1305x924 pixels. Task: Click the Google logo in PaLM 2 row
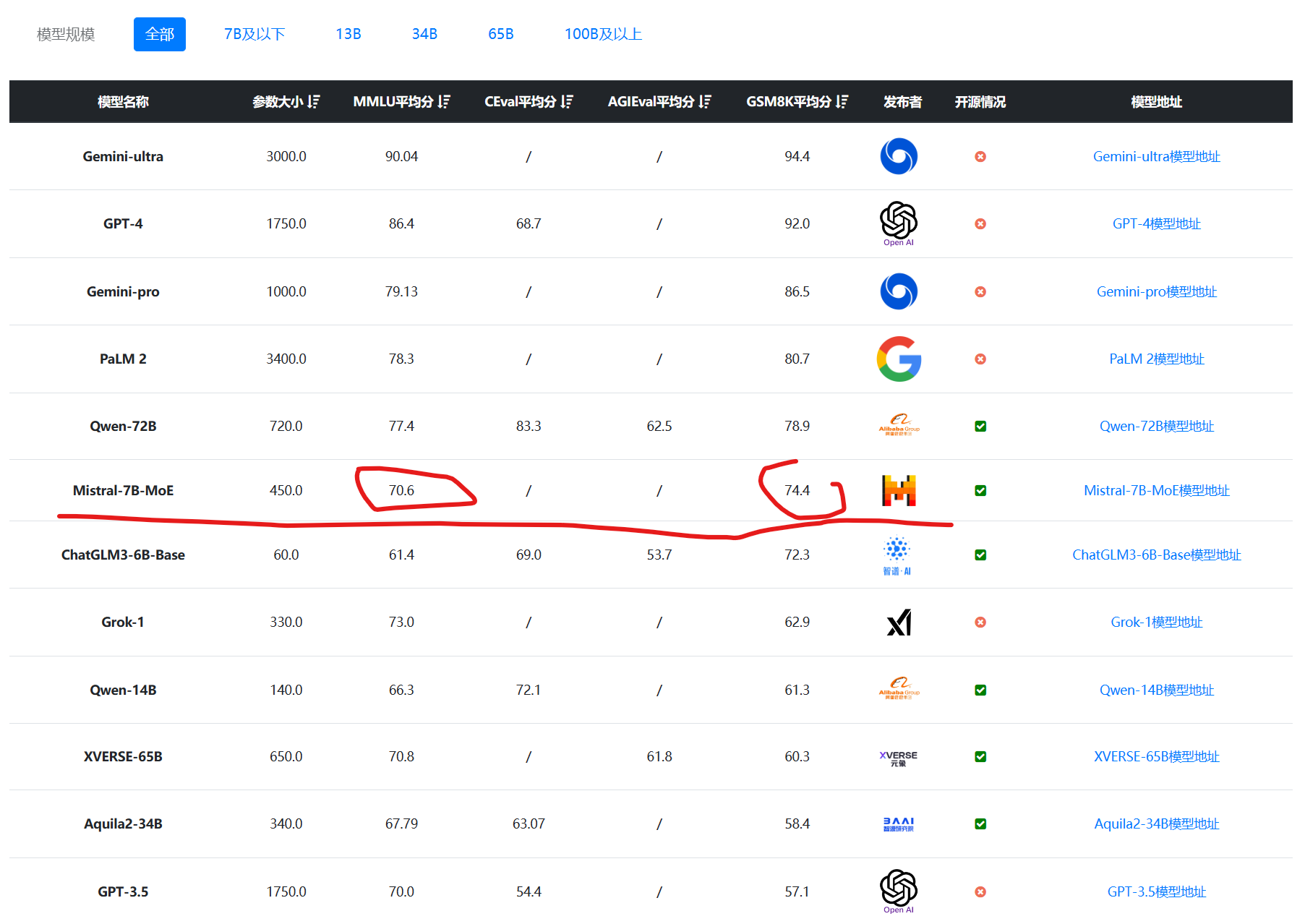pos(899,359)
